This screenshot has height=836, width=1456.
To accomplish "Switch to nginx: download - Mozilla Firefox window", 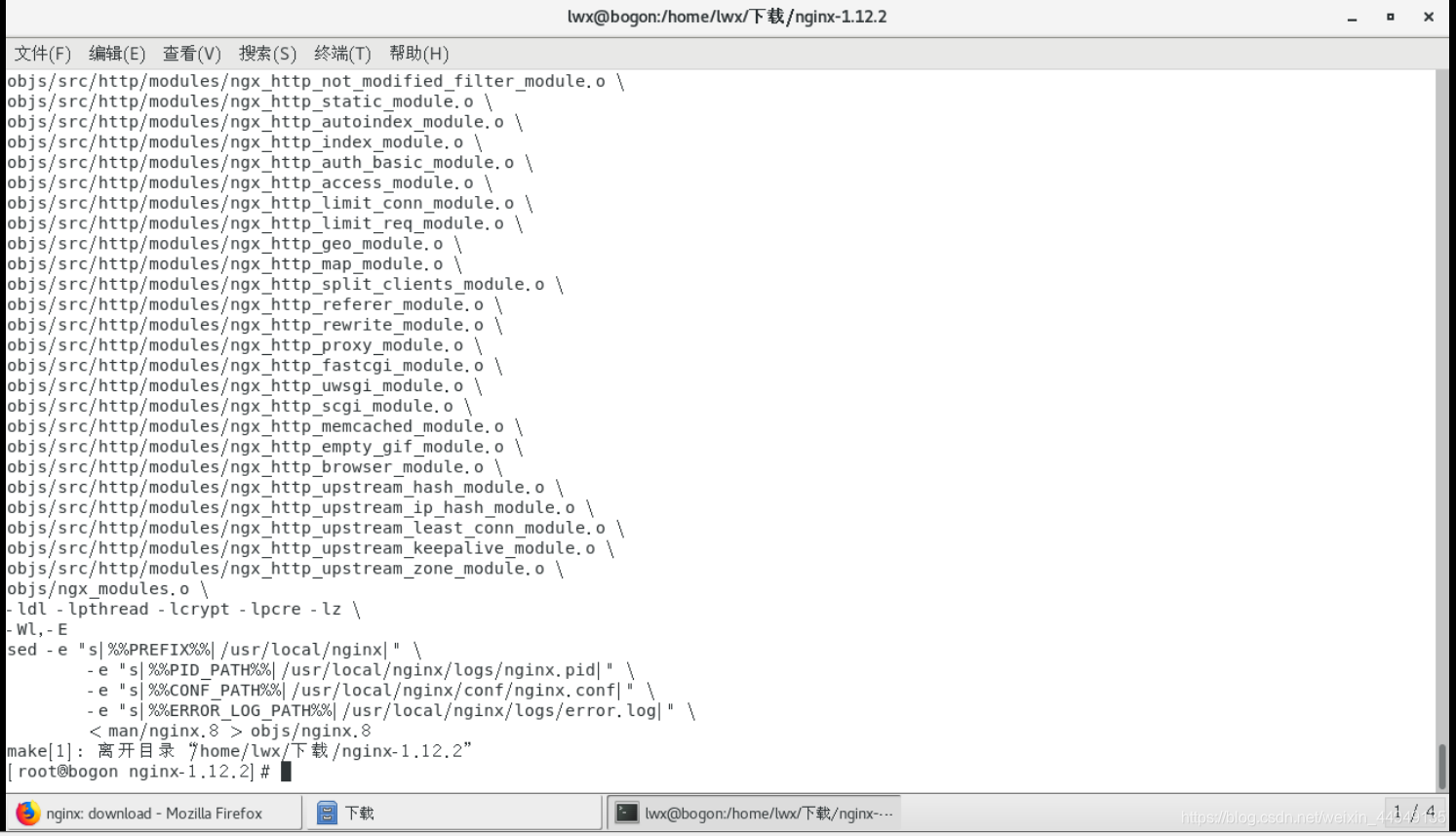I will (x=154, y=813).
